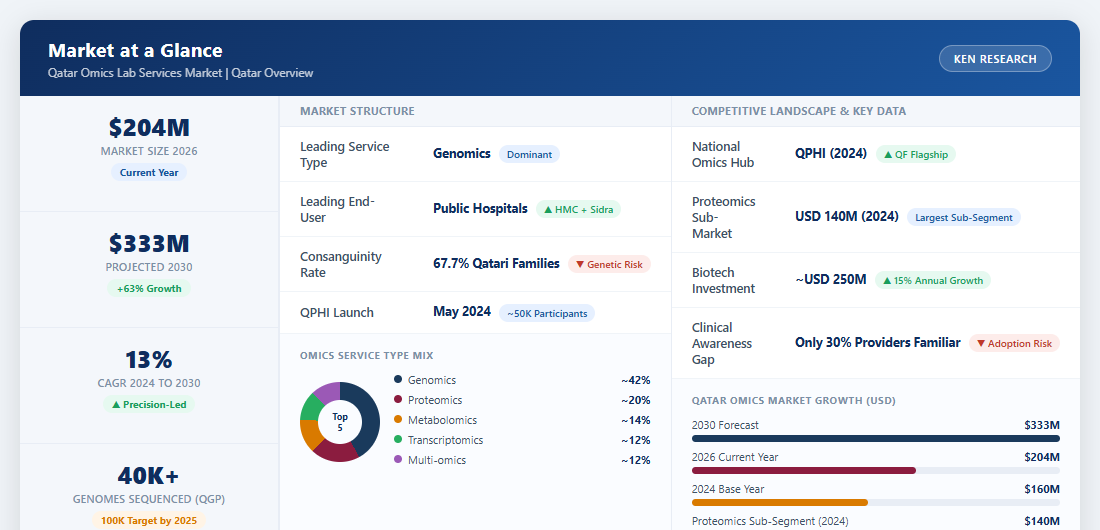The image size is (1100, 530).
Task: Click the Leading Service Type label
Action: pos(344,154)
